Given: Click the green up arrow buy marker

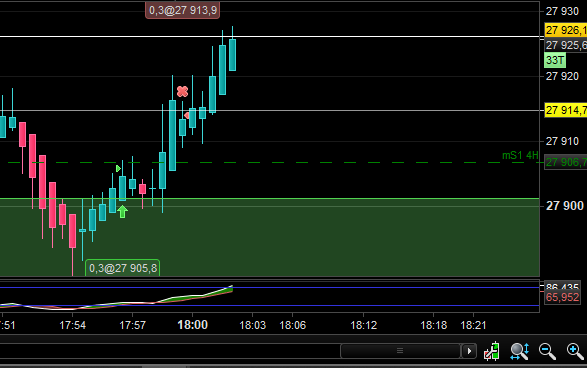Looking at the screenshot, I should click(x=122, y=212).
